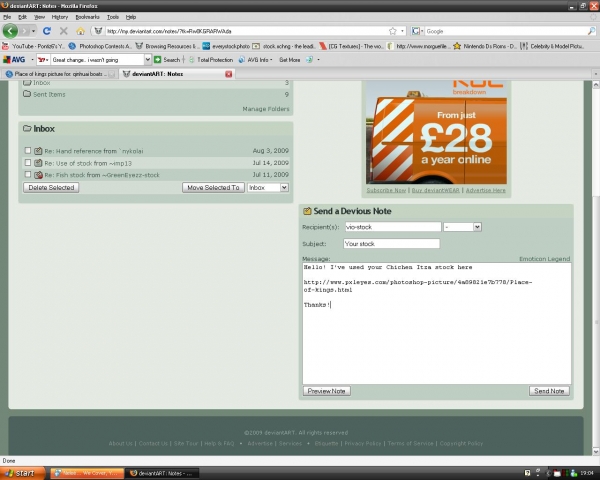Click the bookmark star in address bar
The width and height of the screenshot is (600, 480).
[x=393, y=31]
